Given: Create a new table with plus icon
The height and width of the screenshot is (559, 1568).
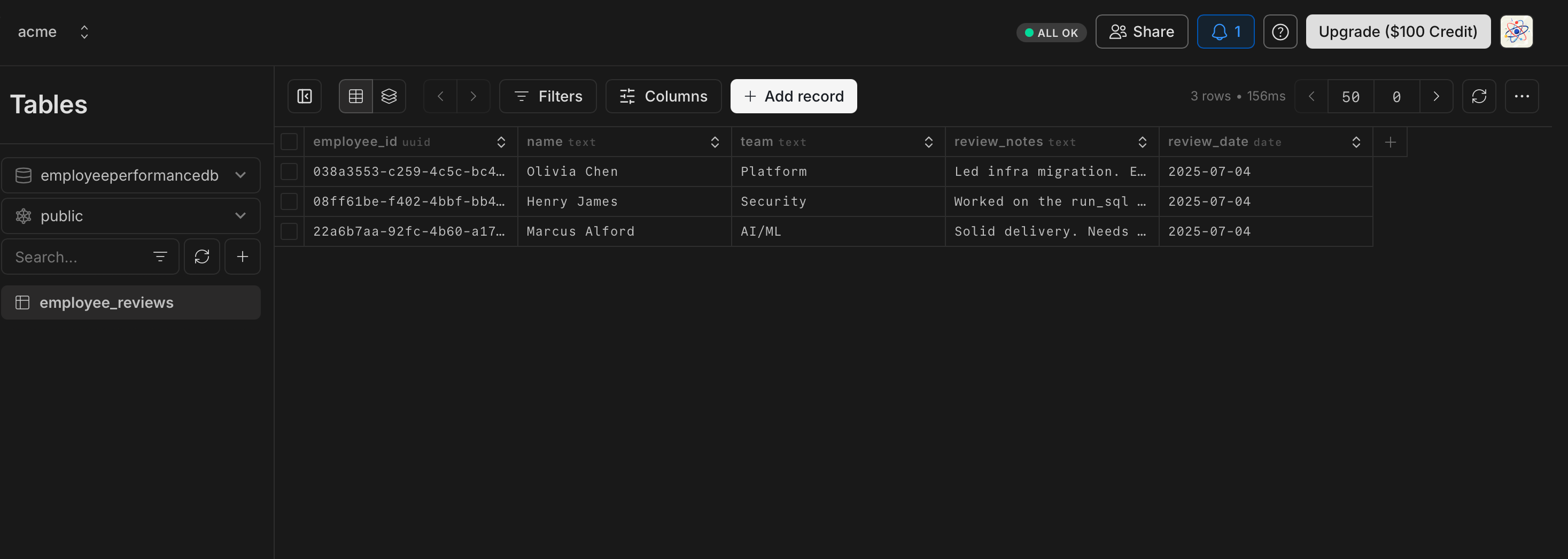Looking at the screenshot, I should (x=242, y=257).
